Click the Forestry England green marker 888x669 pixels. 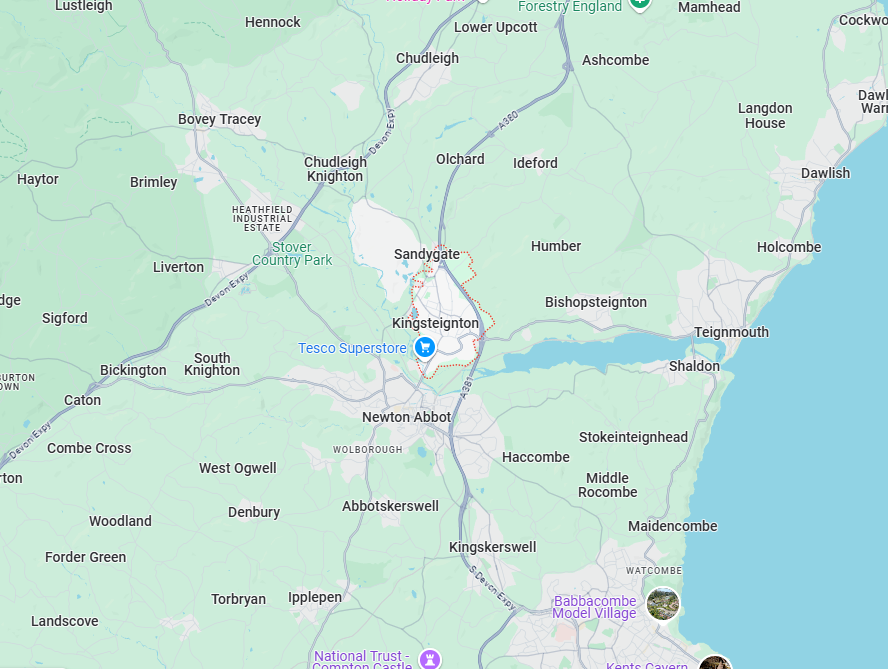coord(640,5)
